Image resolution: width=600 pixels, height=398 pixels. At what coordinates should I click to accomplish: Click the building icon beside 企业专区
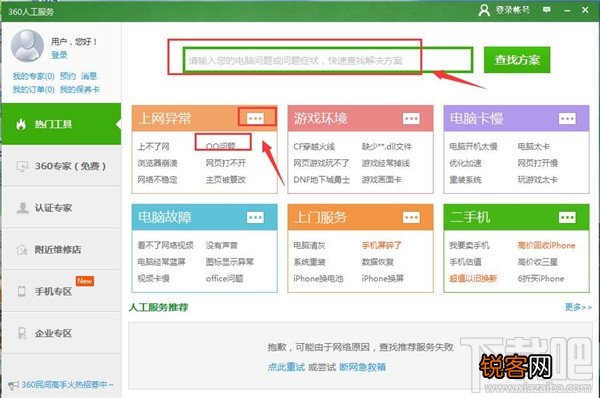[22, 333]
